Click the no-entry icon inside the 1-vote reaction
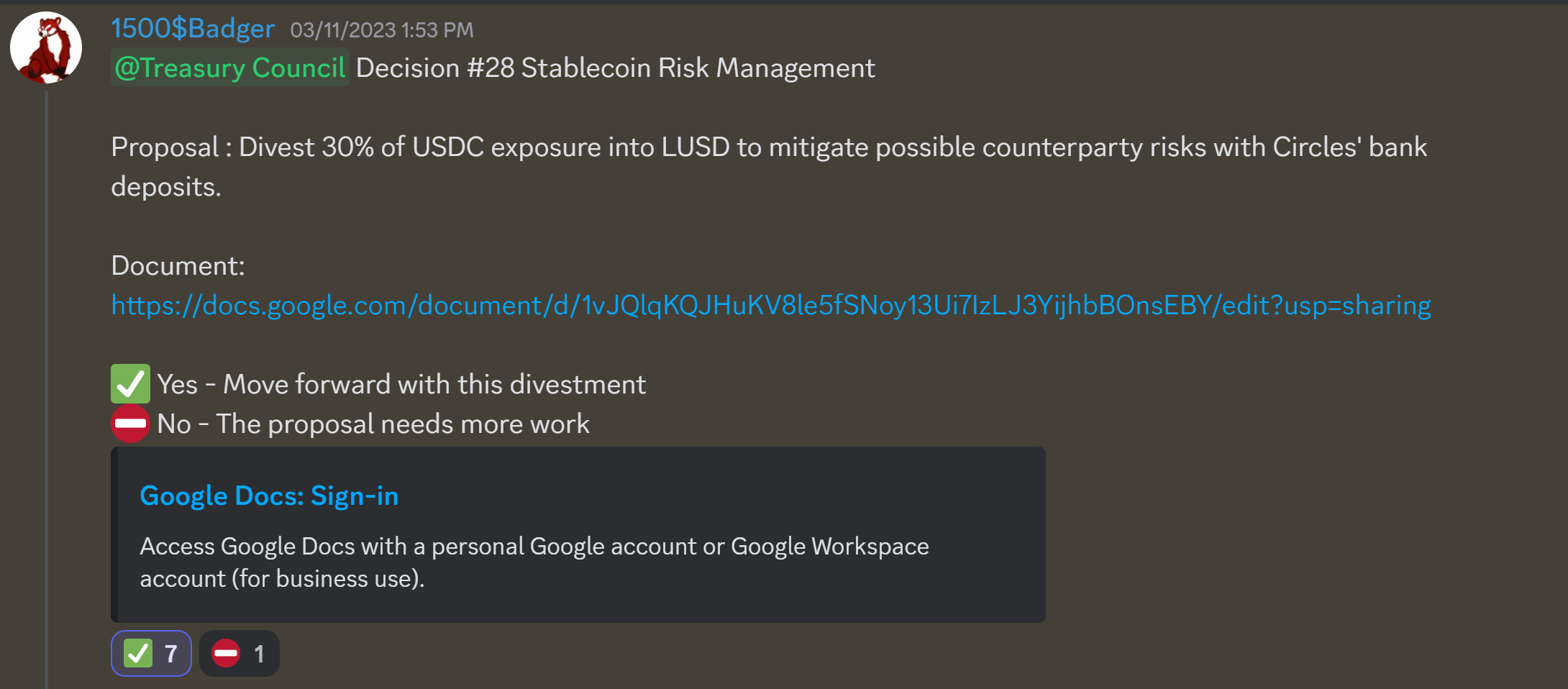The height and width of the screenshot is (689, 1568). pos(226,654)
